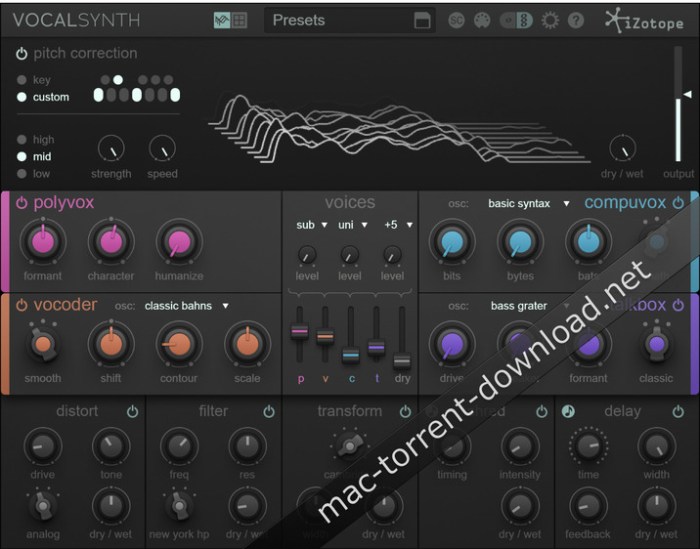Click the delay tempo sync icon
The image size is (700, 549).
(x=568, y=411)
